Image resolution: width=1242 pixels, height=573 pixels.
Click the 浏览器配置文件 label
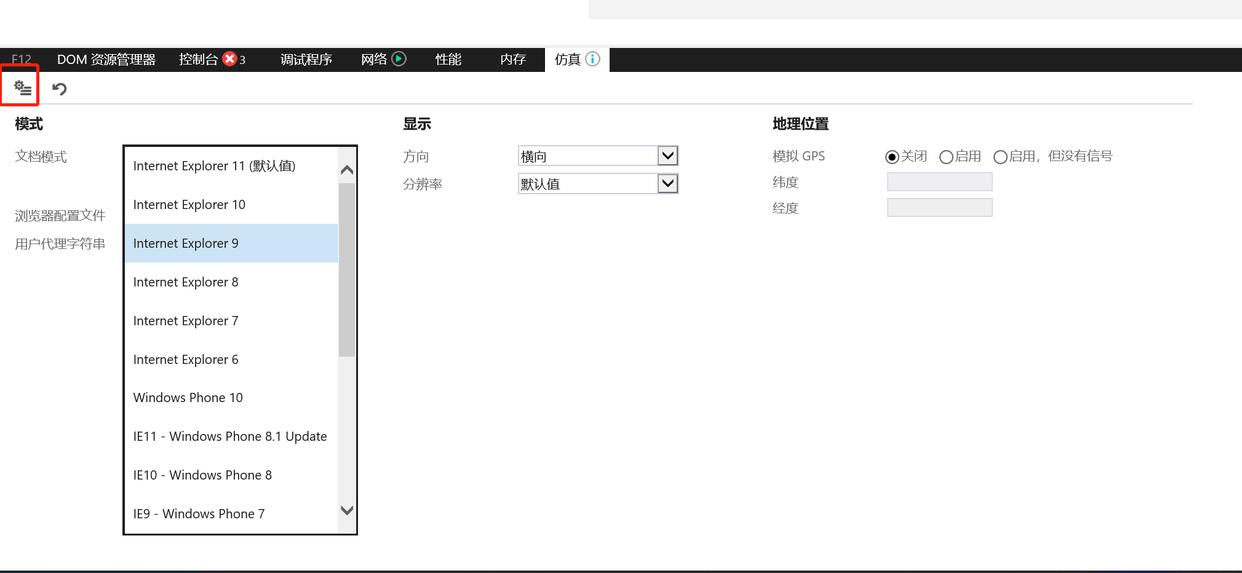point(60,216)
